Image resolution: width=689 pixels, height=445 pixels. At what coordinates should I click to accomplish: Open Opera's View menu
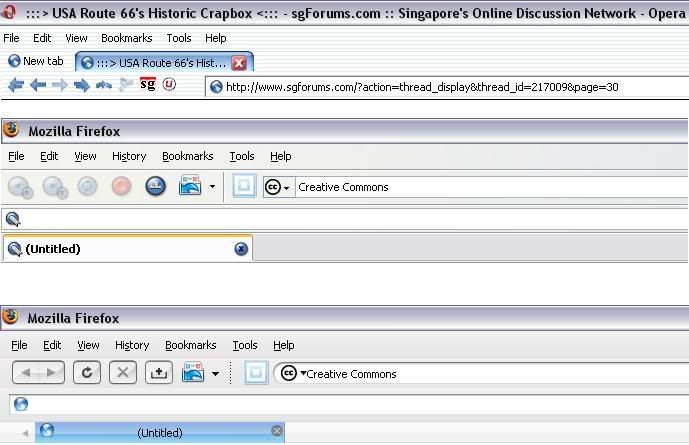[76, 38]
